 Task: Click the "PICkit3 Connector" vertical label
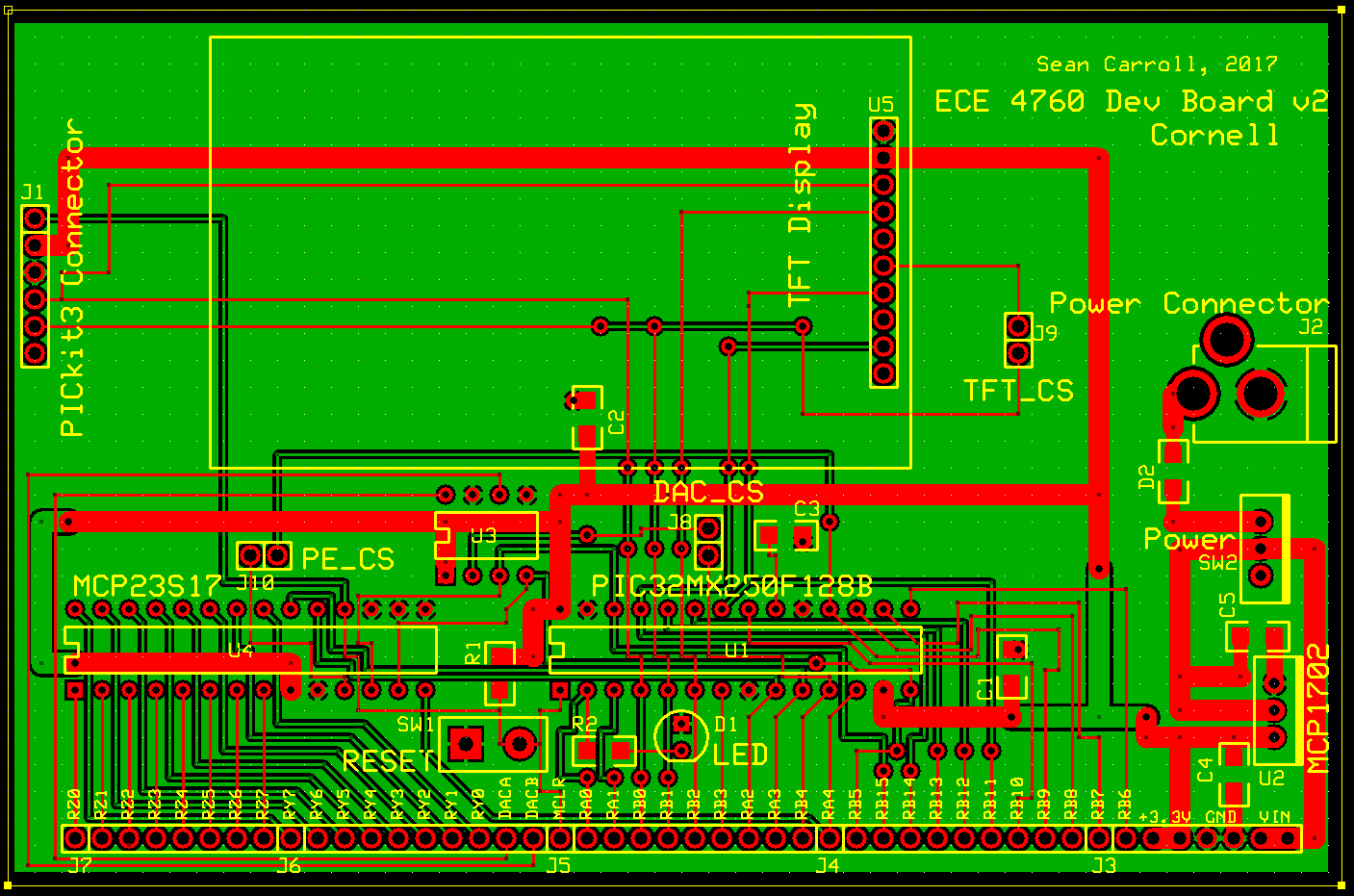tap(72, 278)
